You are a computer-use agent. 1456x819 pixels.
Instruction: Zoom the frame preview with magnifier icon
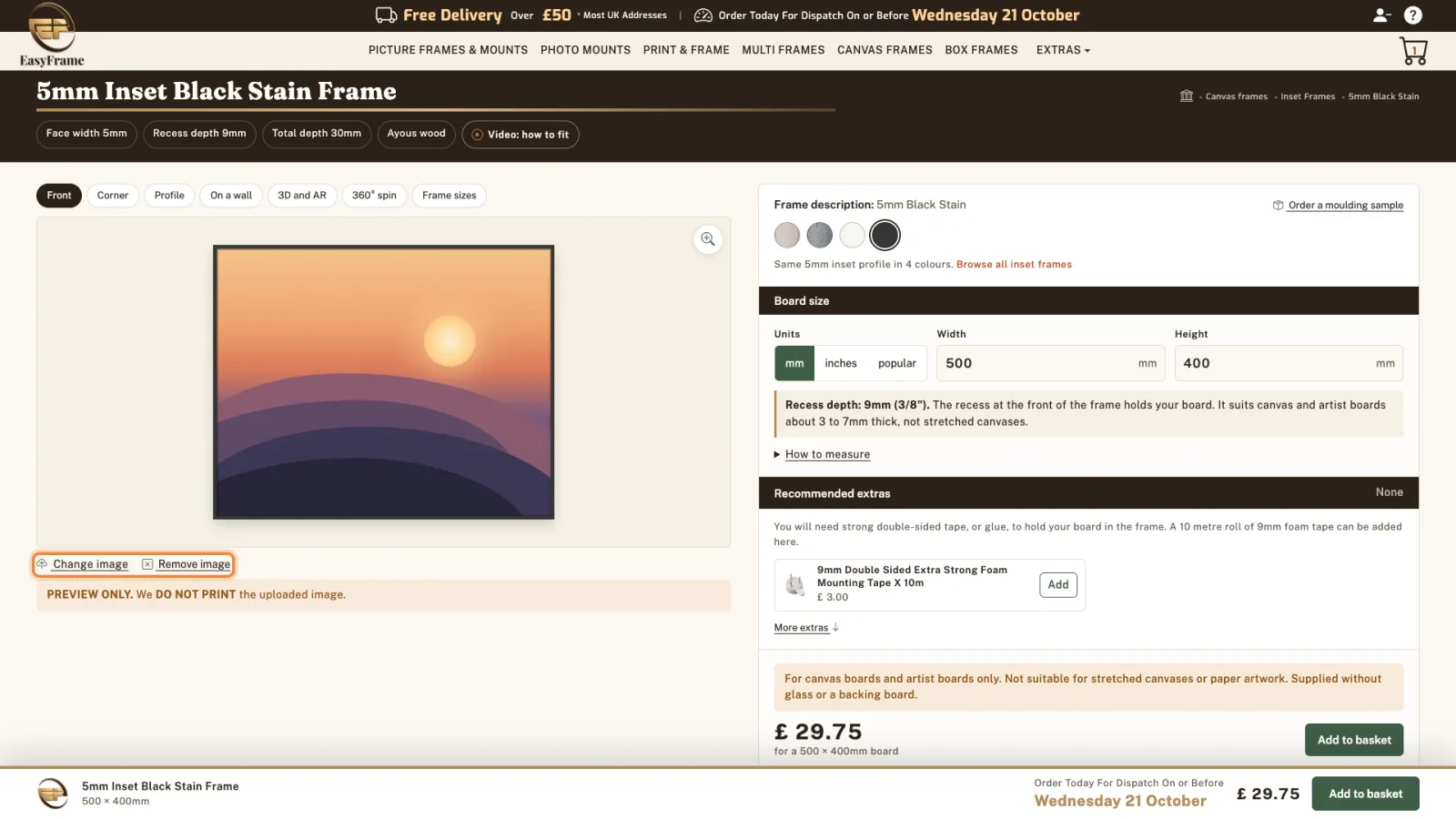[707, 239]
